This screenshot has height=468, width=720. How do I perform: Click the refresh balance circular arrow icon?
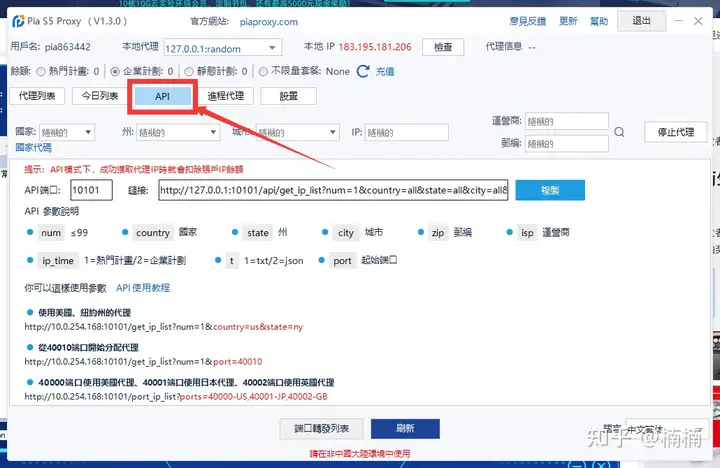click(363, 71)
